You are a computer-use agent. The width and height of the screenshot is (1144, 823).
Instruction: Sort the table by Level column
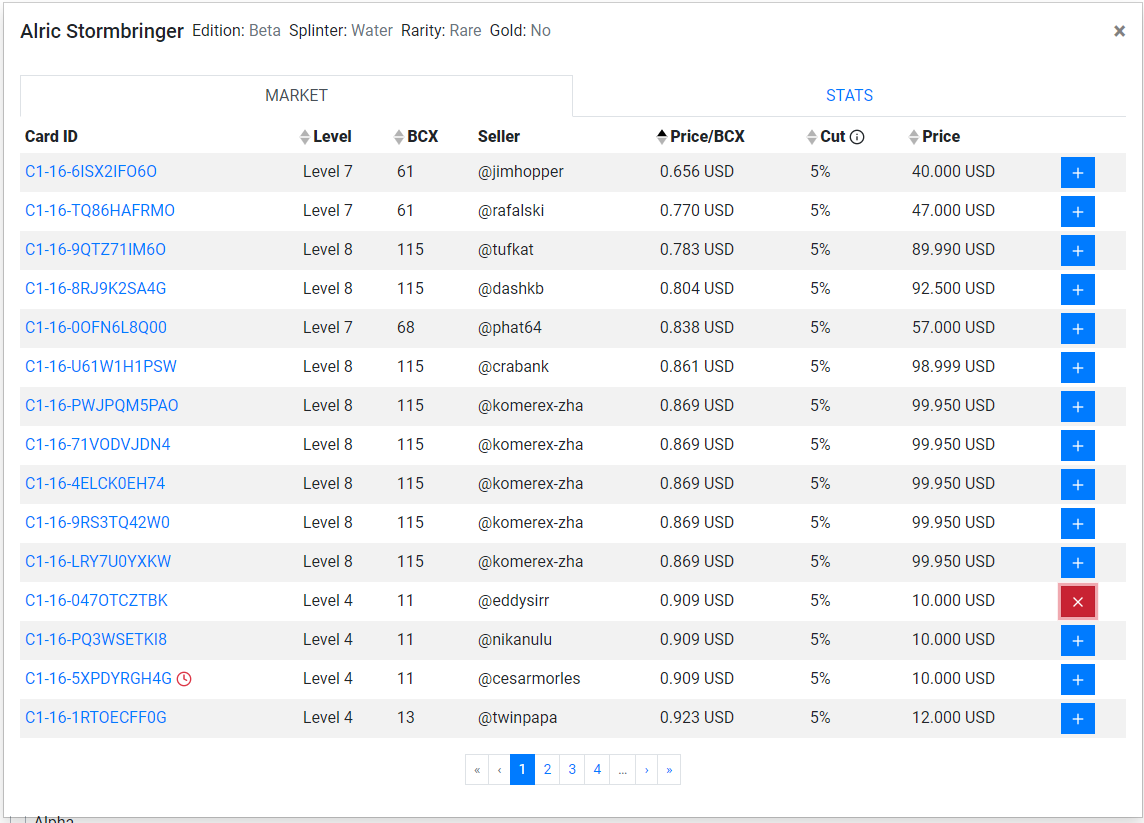coord(325,137)
